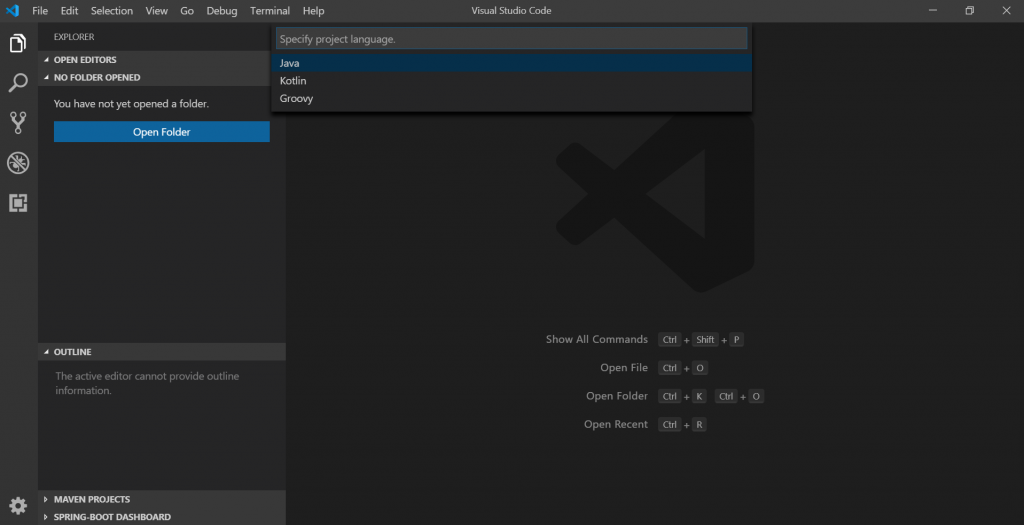Click the Open File shortcut label
This screenshot has height=525, width=1024.
[624, 368]
